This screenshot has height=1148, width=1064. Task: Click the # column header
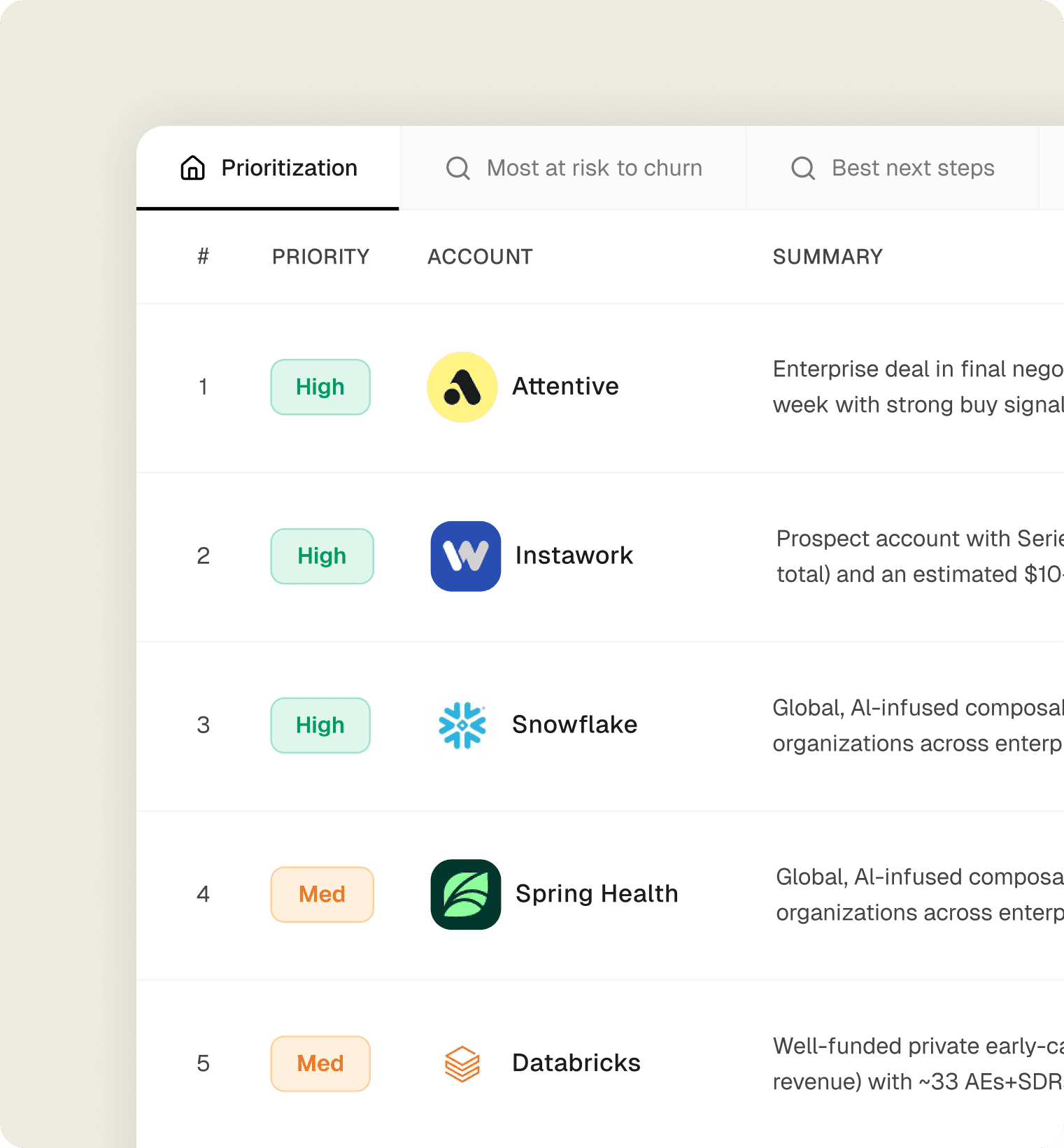click(x=203, y=257)
